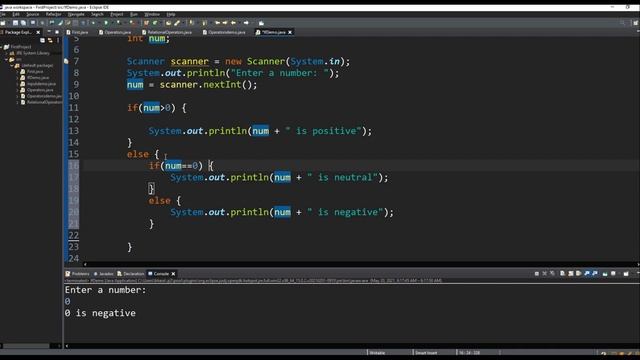This screenshot has height=360, width=640.
Task: Click the Package Explorer horizontal scrollbar thumb
Action: [x=26, y=346]
